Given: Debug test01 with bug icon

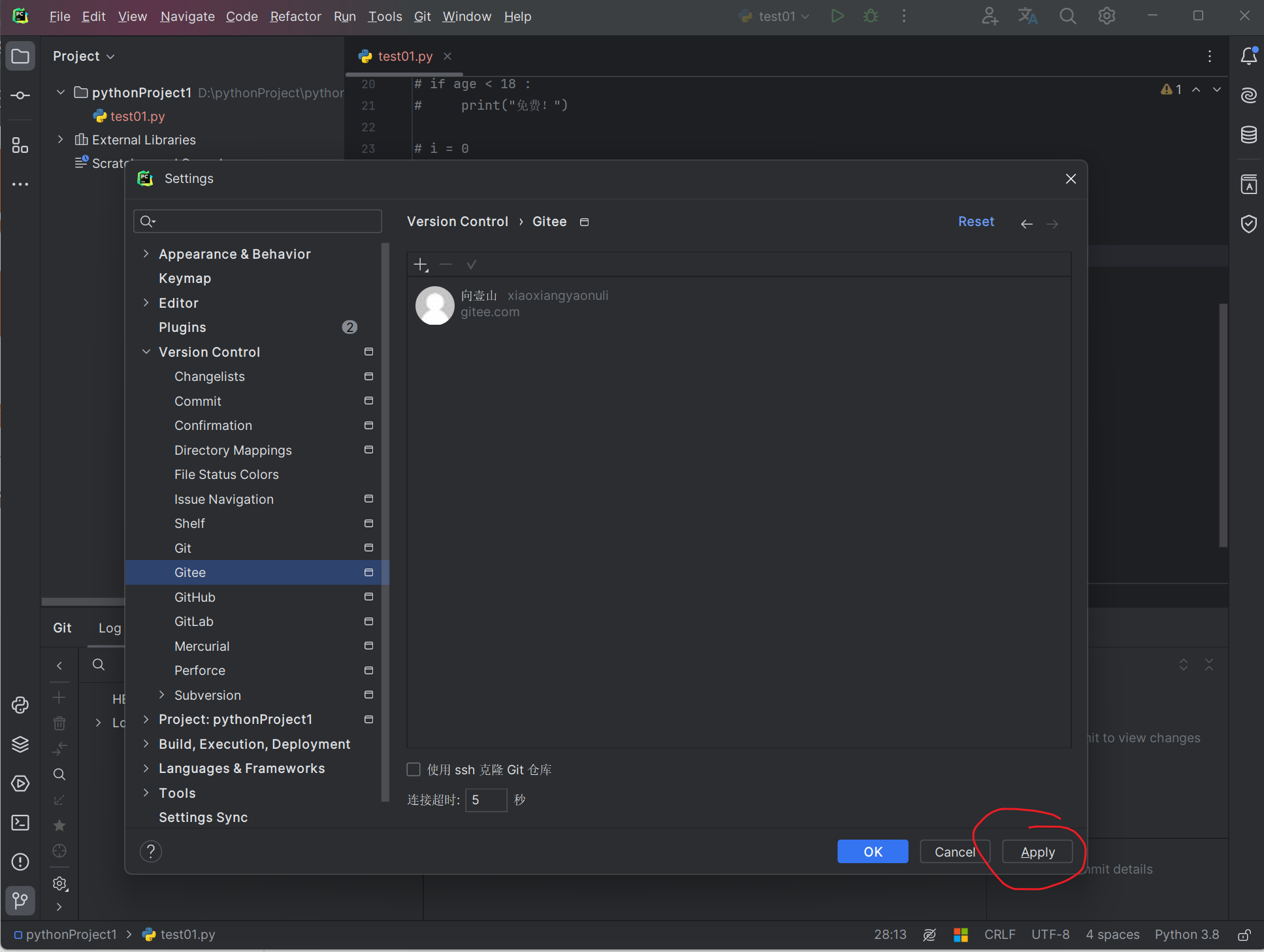Looking at the screenshot, I should click(871, 16).
